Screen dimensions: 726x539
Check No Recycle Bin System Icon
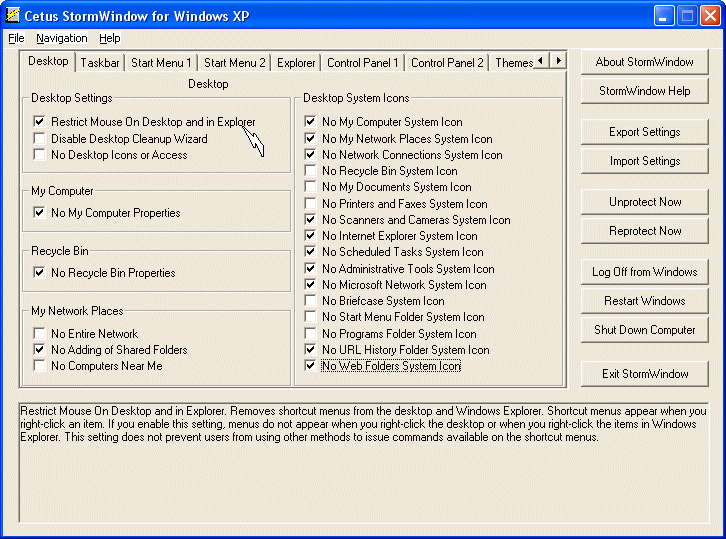click(x=310, y=171)
